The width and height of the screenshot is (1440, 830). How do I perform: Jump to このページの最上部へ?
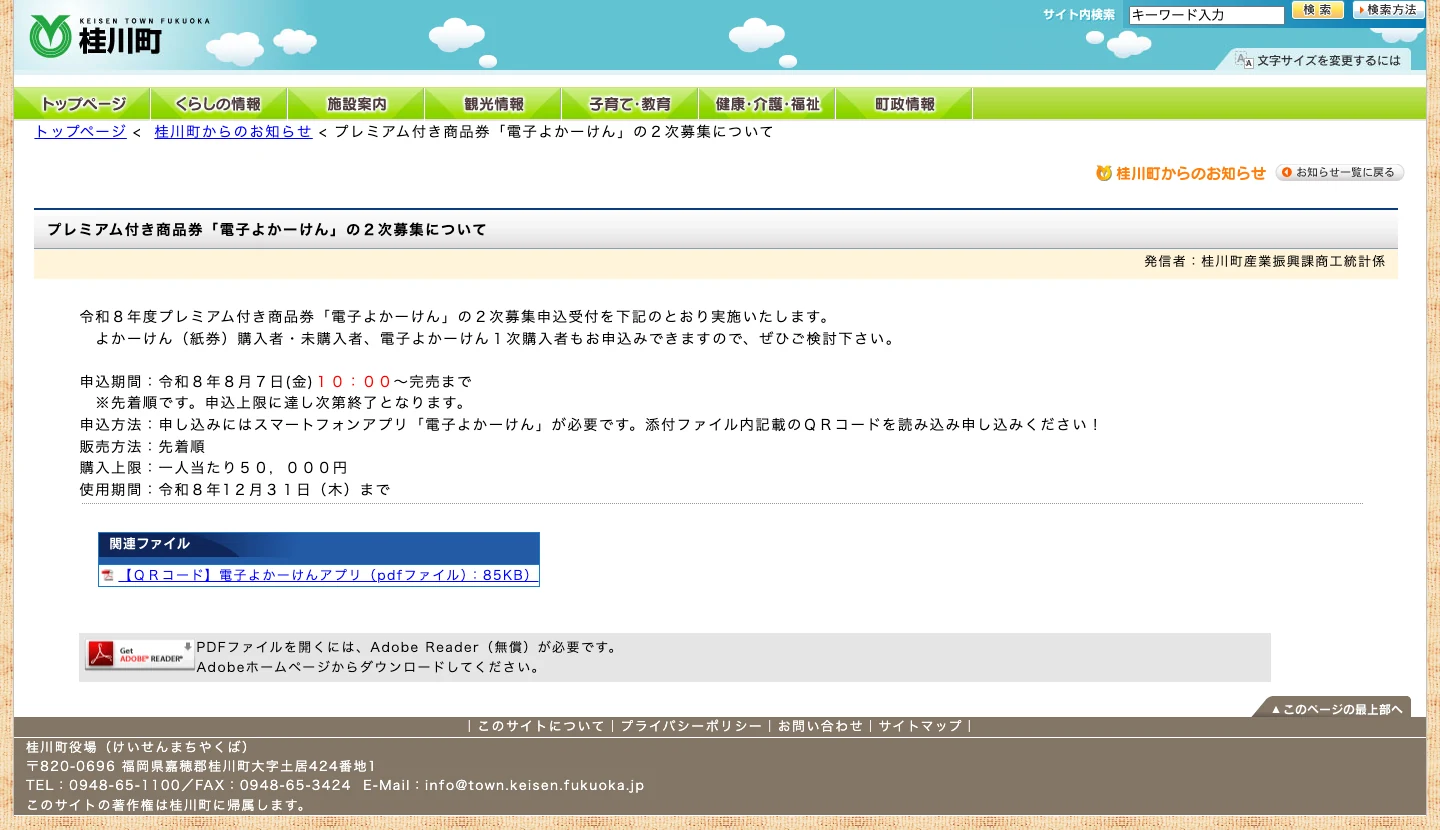coord(1333,708)
